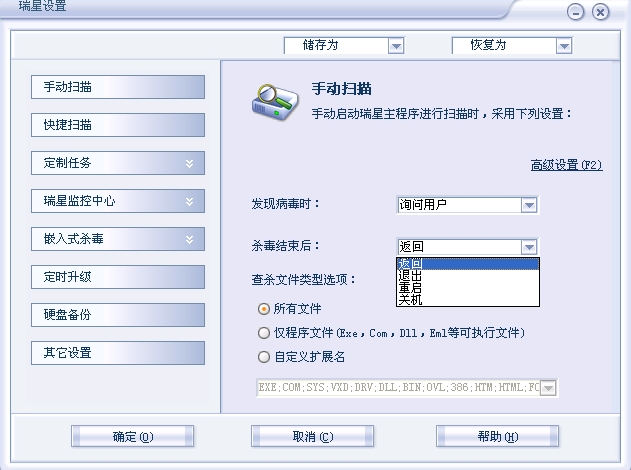Switch to 快捷扫描 settings page
Image resolution: width=631 pixels, height=470 pixels.
(118, 125)
